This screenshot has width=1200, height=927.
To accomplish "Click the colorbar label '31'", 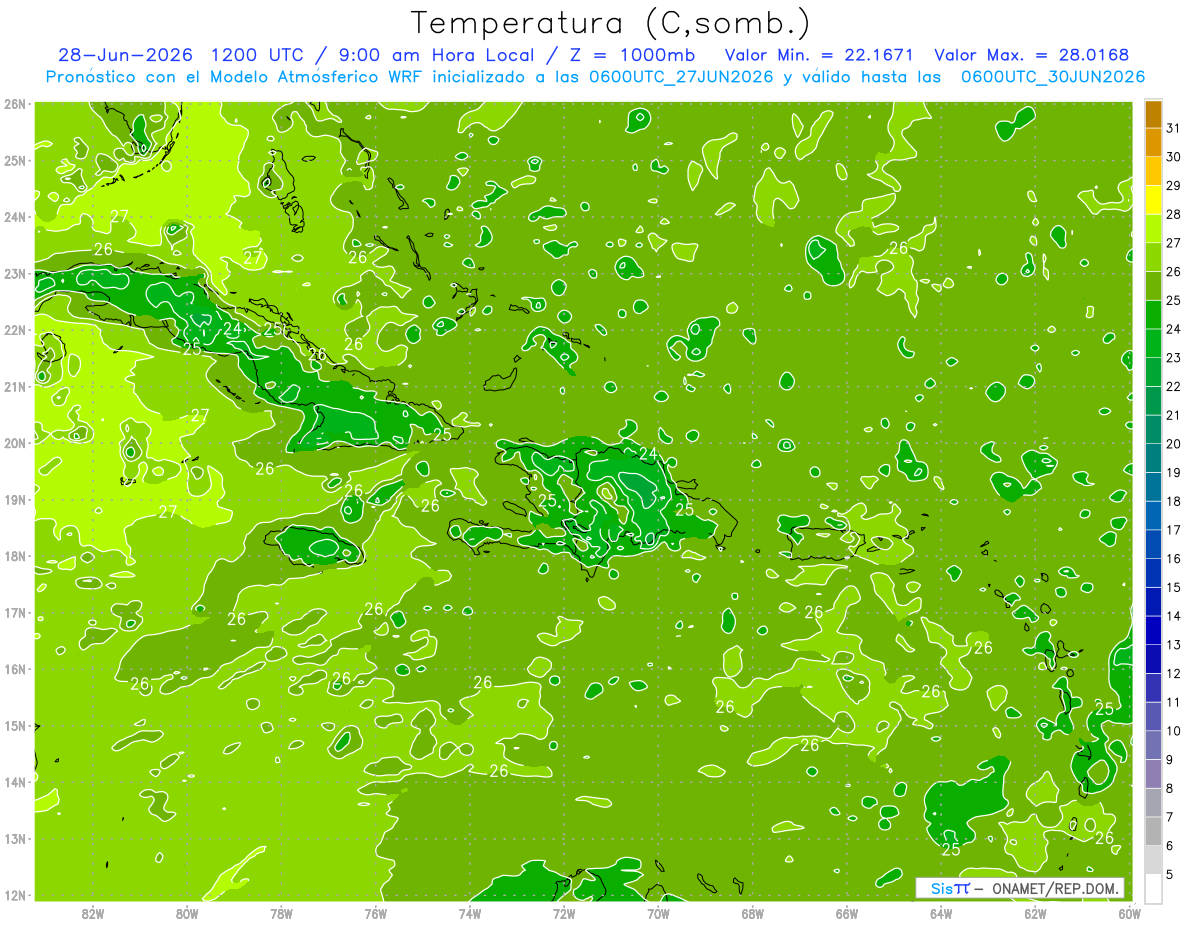I will pyautogui.click(x=1174, y=128).
